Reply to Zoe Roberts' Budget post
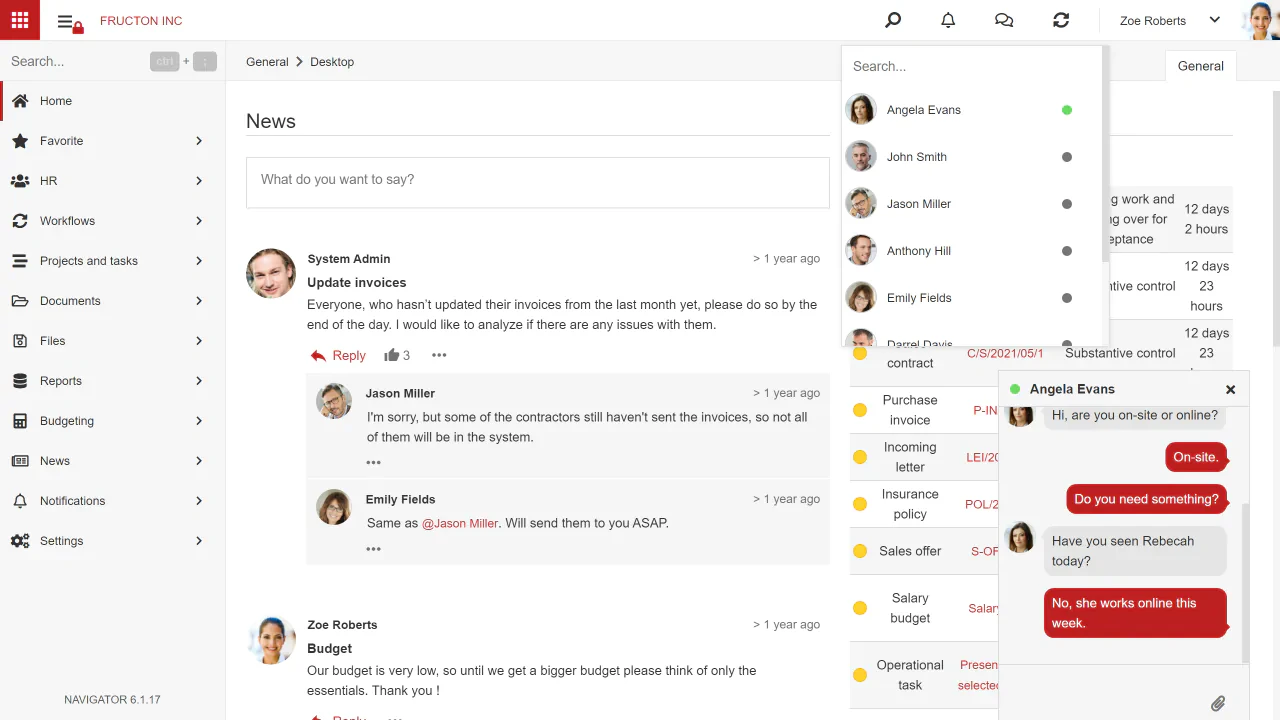This screenshot has height=720, width=1280. click(x=349, y=716)
